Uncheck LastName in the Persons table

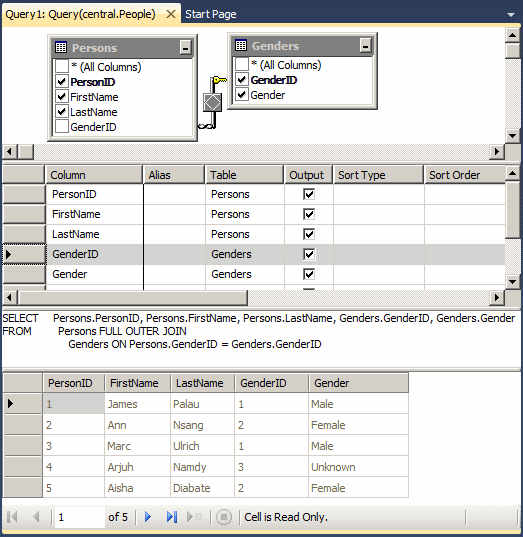(x=62, y=112)
